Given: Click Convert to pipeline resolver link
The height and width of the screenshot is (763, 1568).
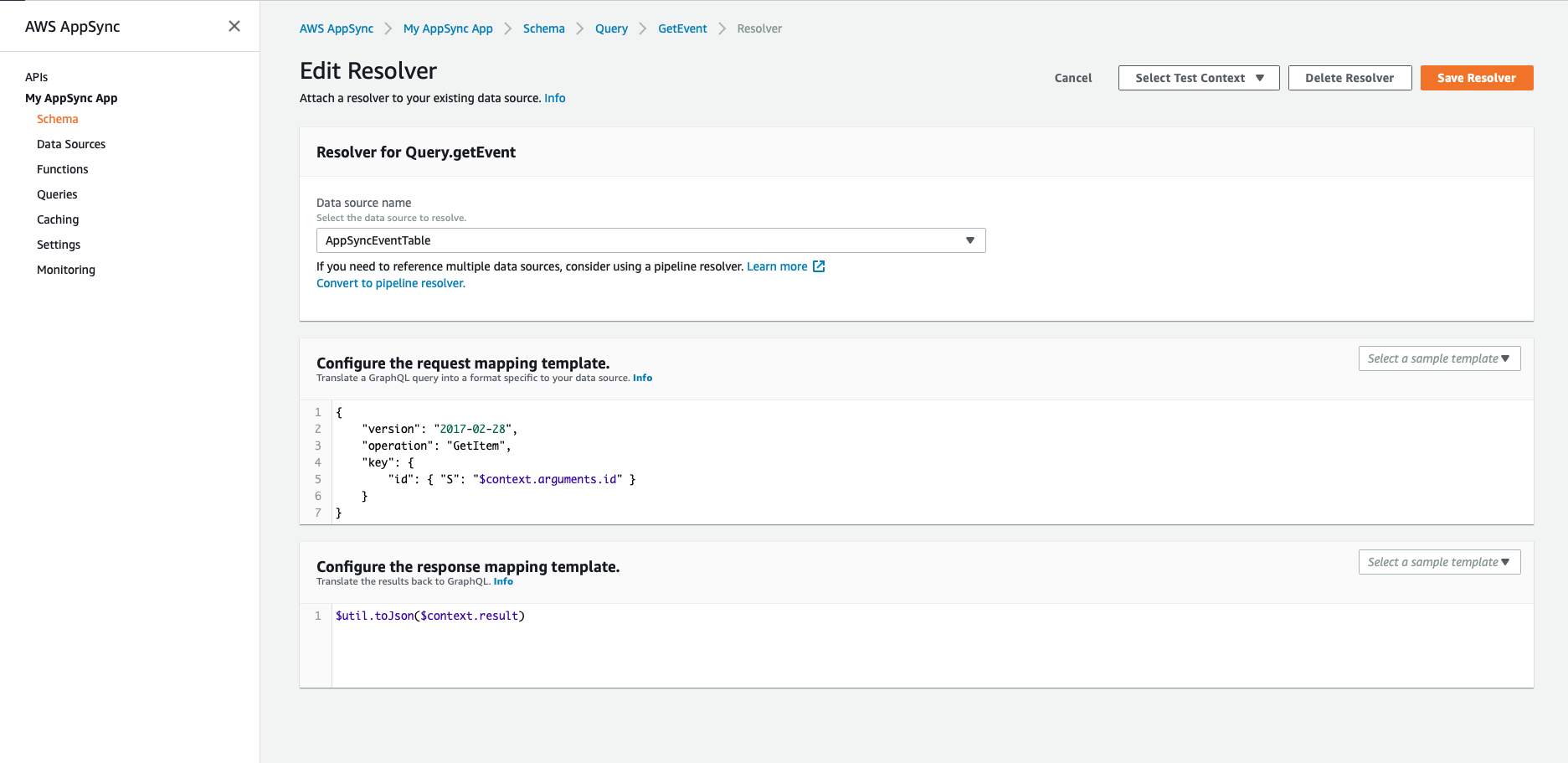Looking at the screenshot, I should coord(391,283).
